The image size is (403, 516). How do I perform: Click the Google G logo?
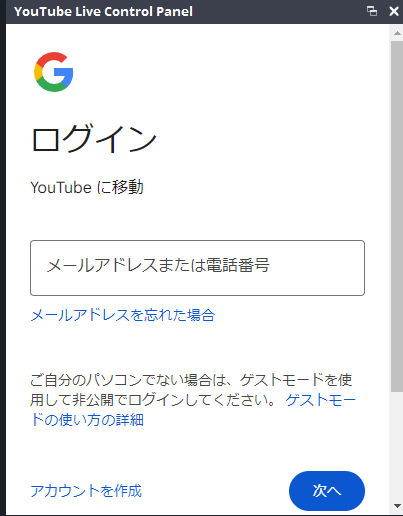(x=53, y=72)
